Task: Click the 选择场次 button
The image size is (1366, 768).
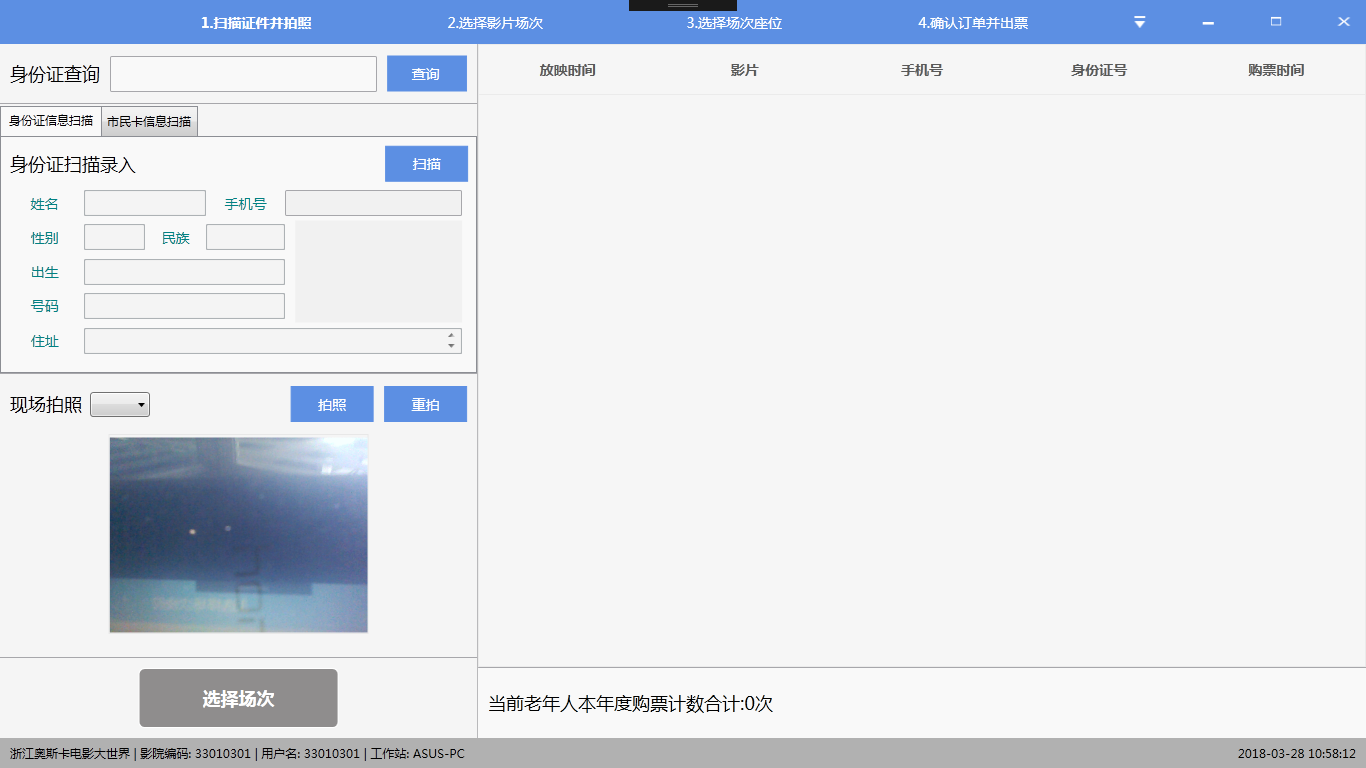Action: pyautogui.click(x=238, y=698)
